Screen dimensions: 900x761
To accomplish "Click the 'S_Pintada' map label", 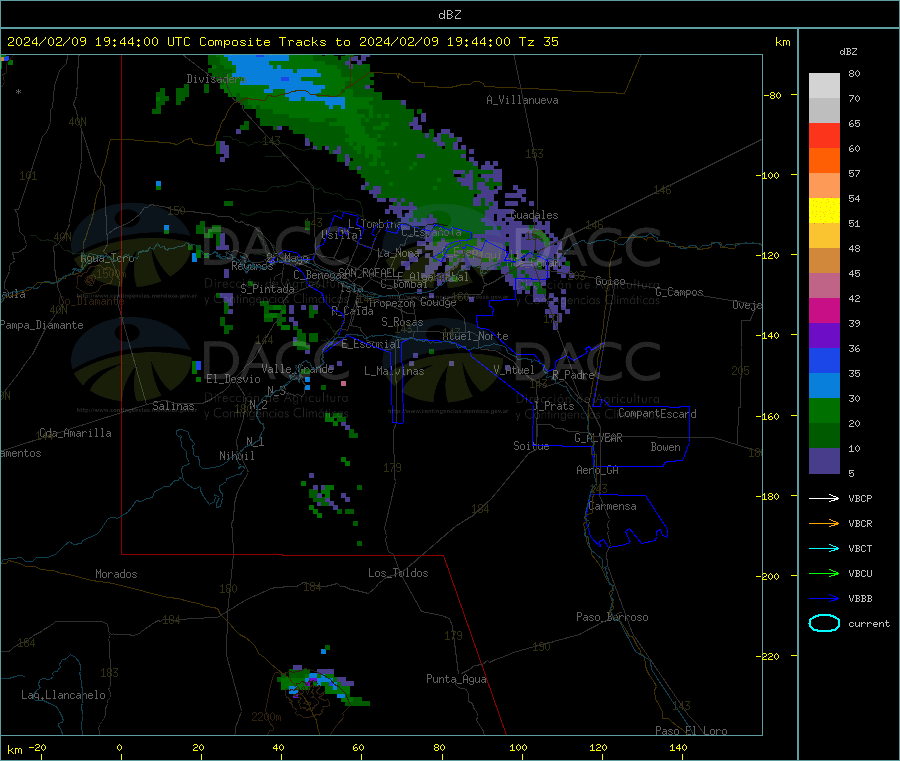I will 267,289.
